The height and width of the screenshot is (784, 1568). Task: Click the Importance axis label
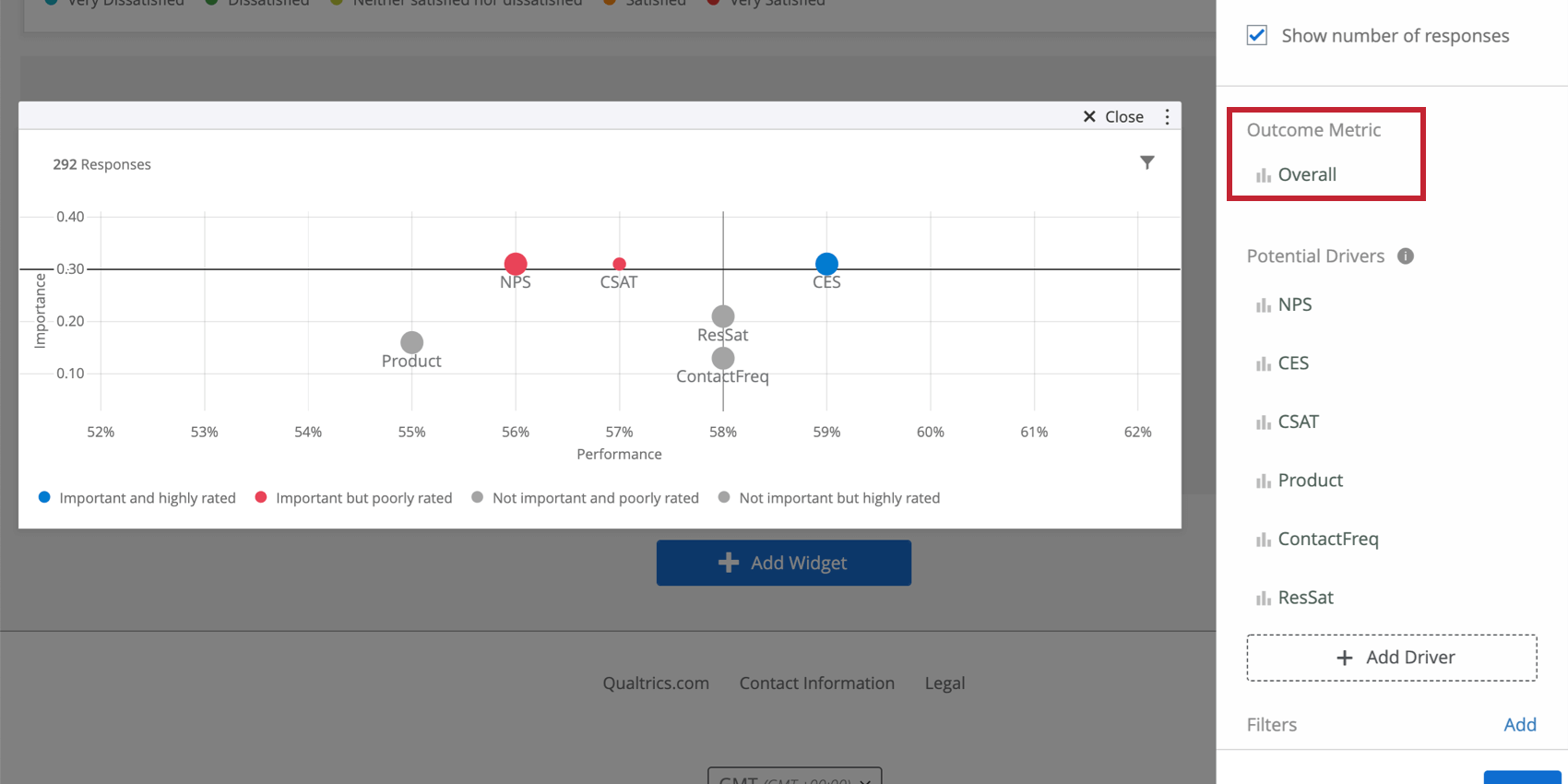point(40,311)
